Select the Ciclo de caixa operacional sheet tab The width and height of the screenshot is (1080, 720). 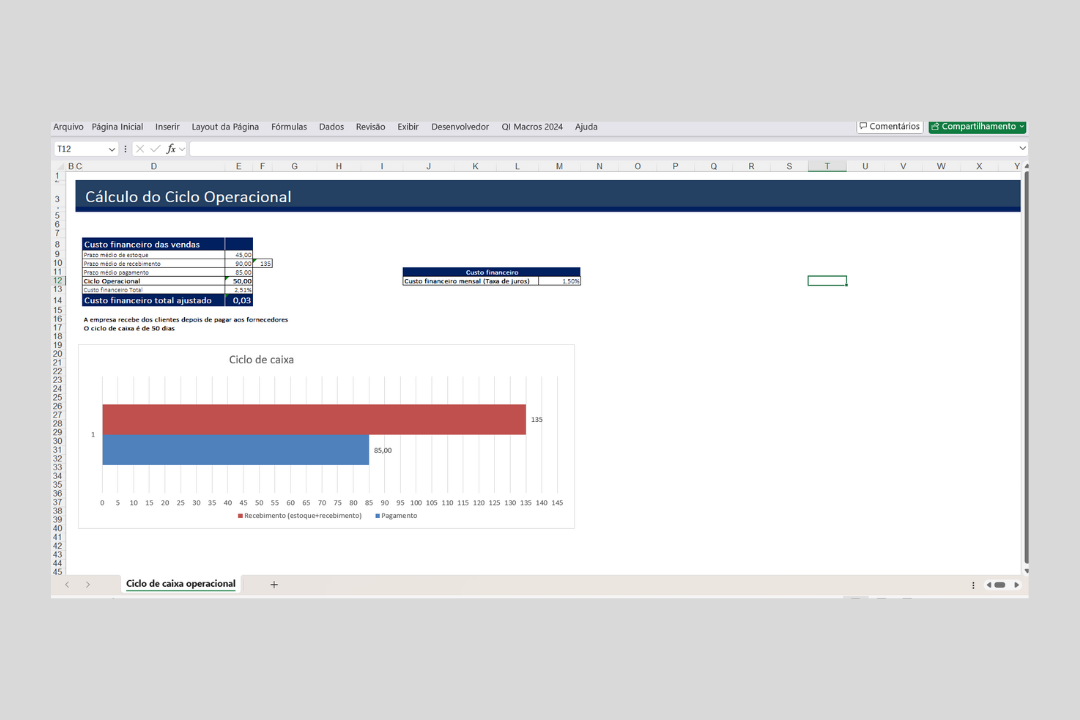(x=181, y=584)
